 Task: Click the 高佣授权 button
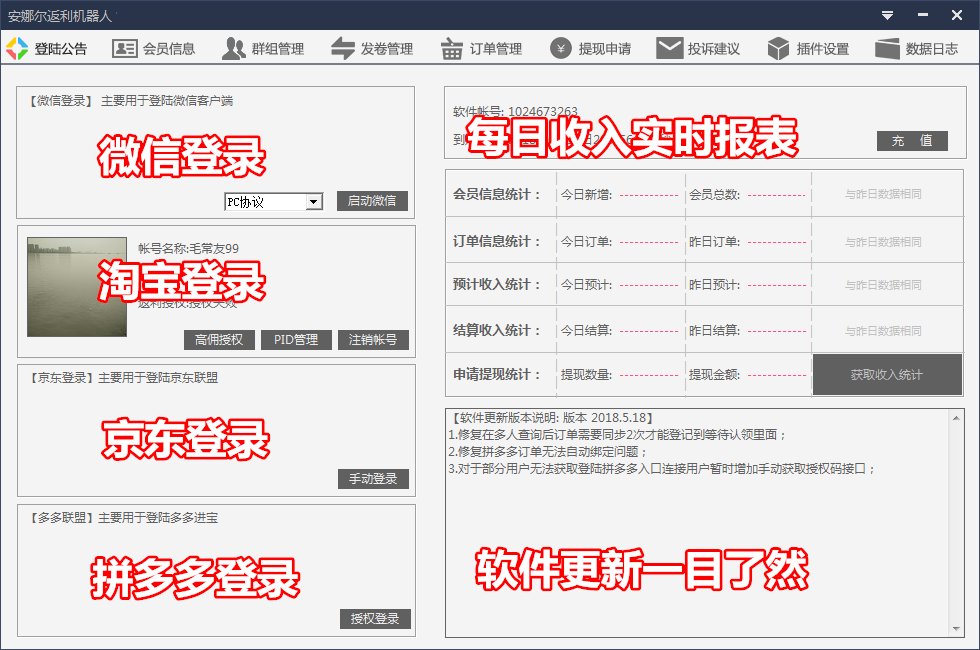click(x=220, y=340)
